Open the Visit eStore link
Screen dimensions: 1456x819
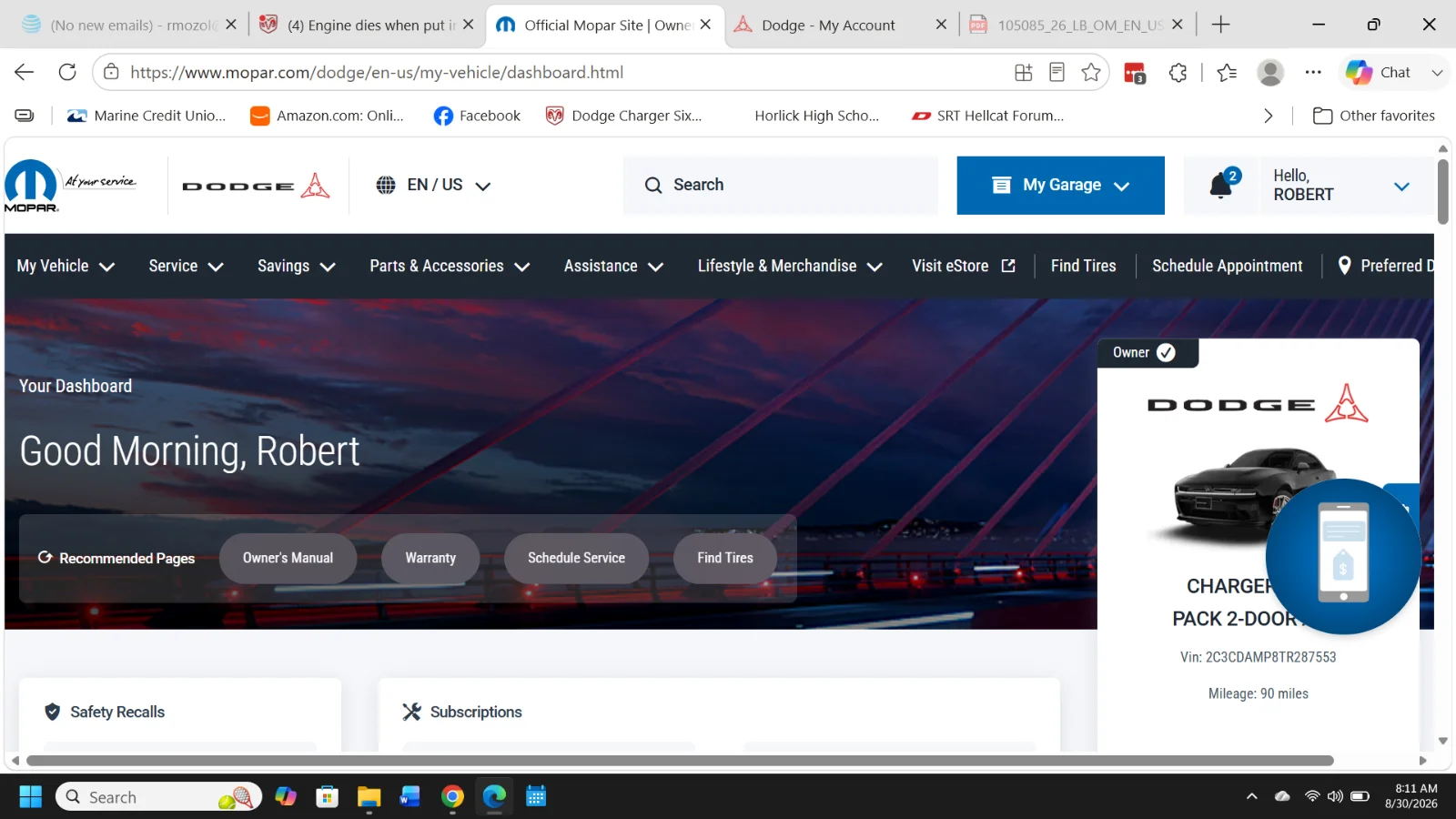(964, 266)
